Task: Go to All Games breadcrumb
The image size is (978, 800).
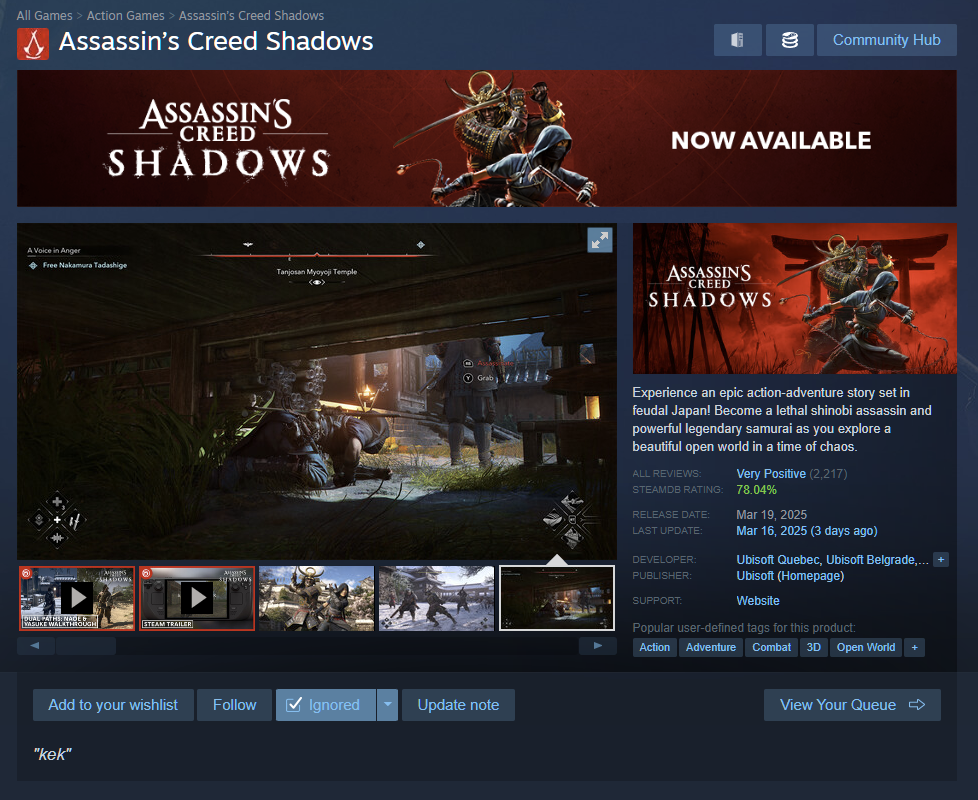Action: pos(44,16)
